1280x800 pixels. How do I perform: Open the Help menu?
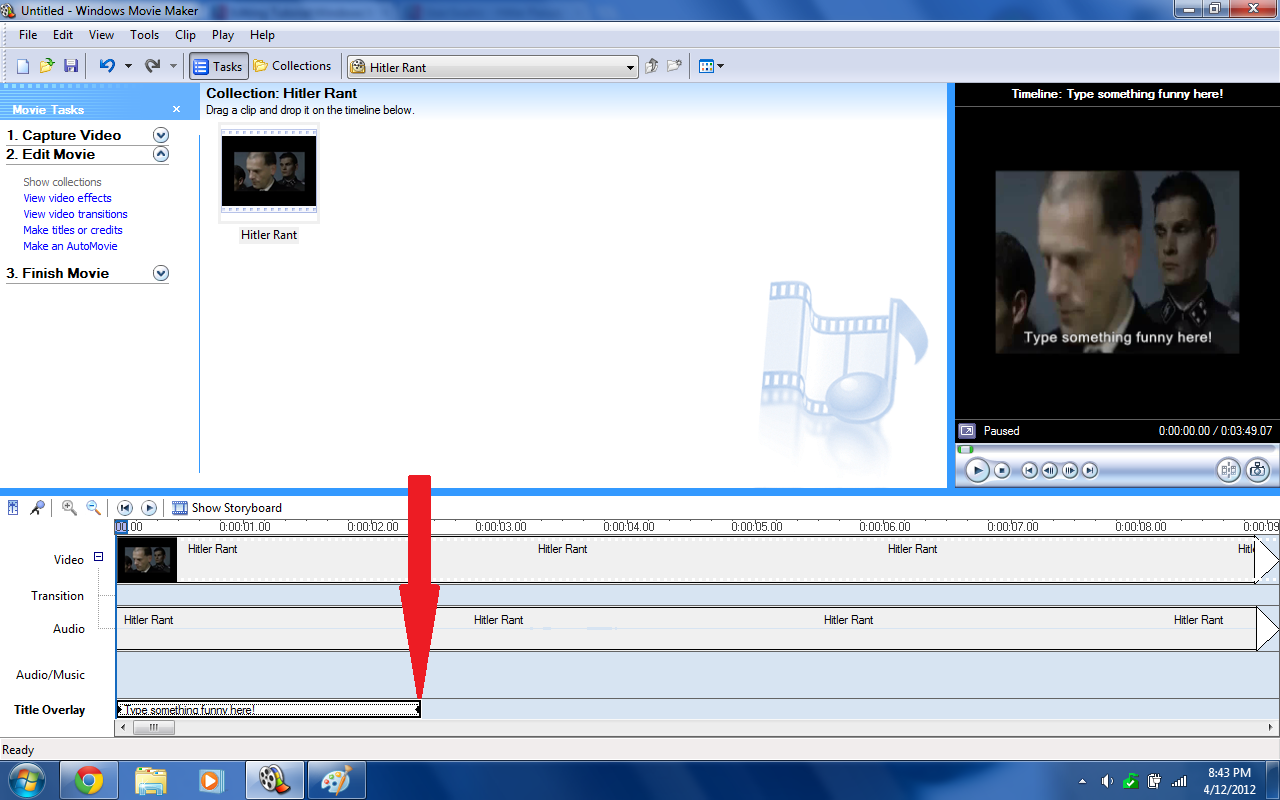point(262,35)
